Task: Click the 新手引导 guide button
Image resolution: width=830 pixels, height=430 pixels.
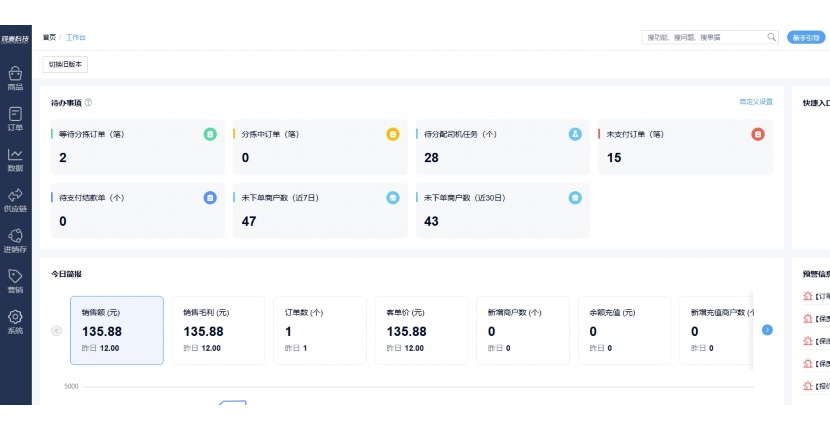Action: coord(806,37)
